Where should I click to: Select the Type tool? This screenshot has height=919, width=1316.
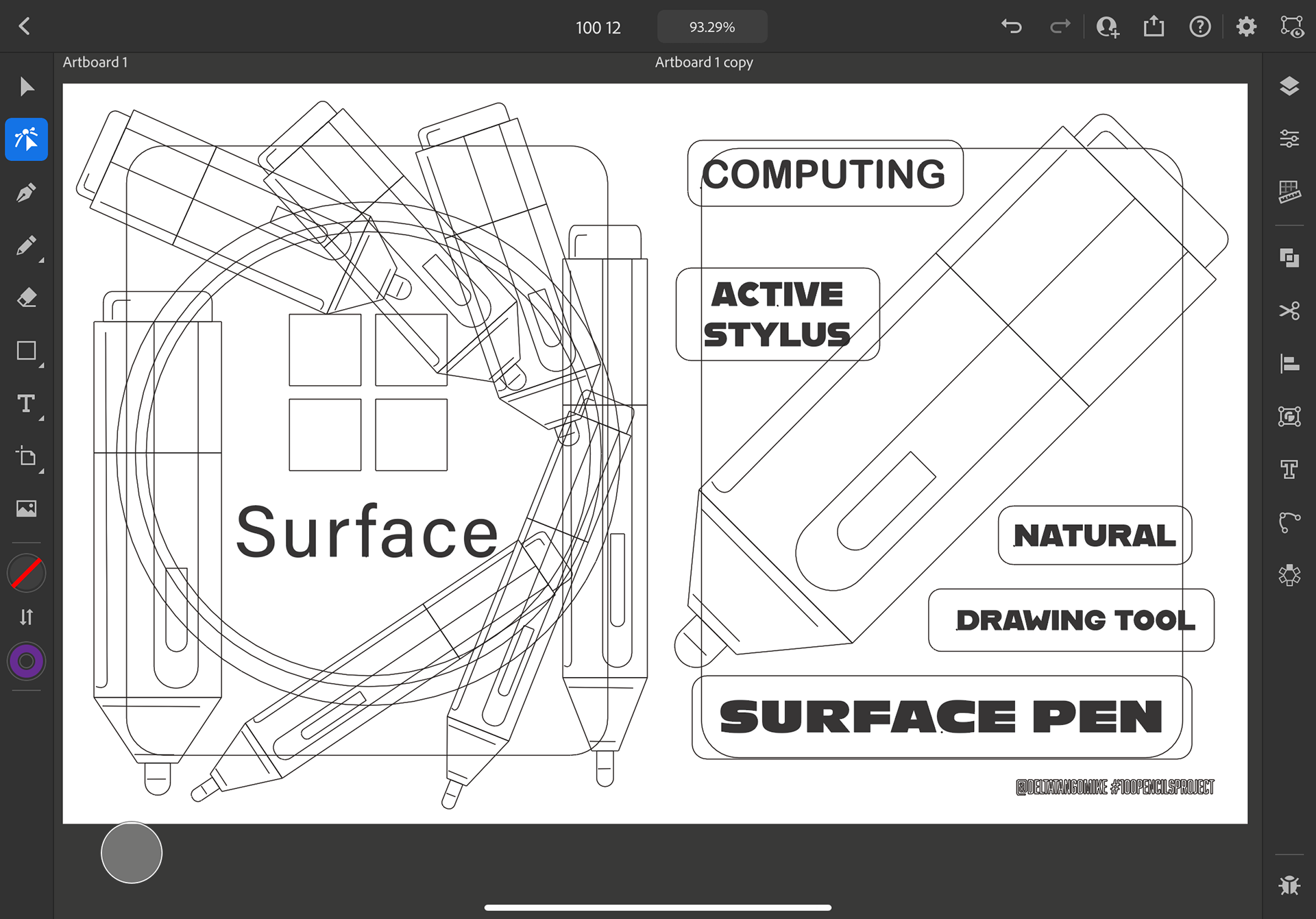point(26,404)
